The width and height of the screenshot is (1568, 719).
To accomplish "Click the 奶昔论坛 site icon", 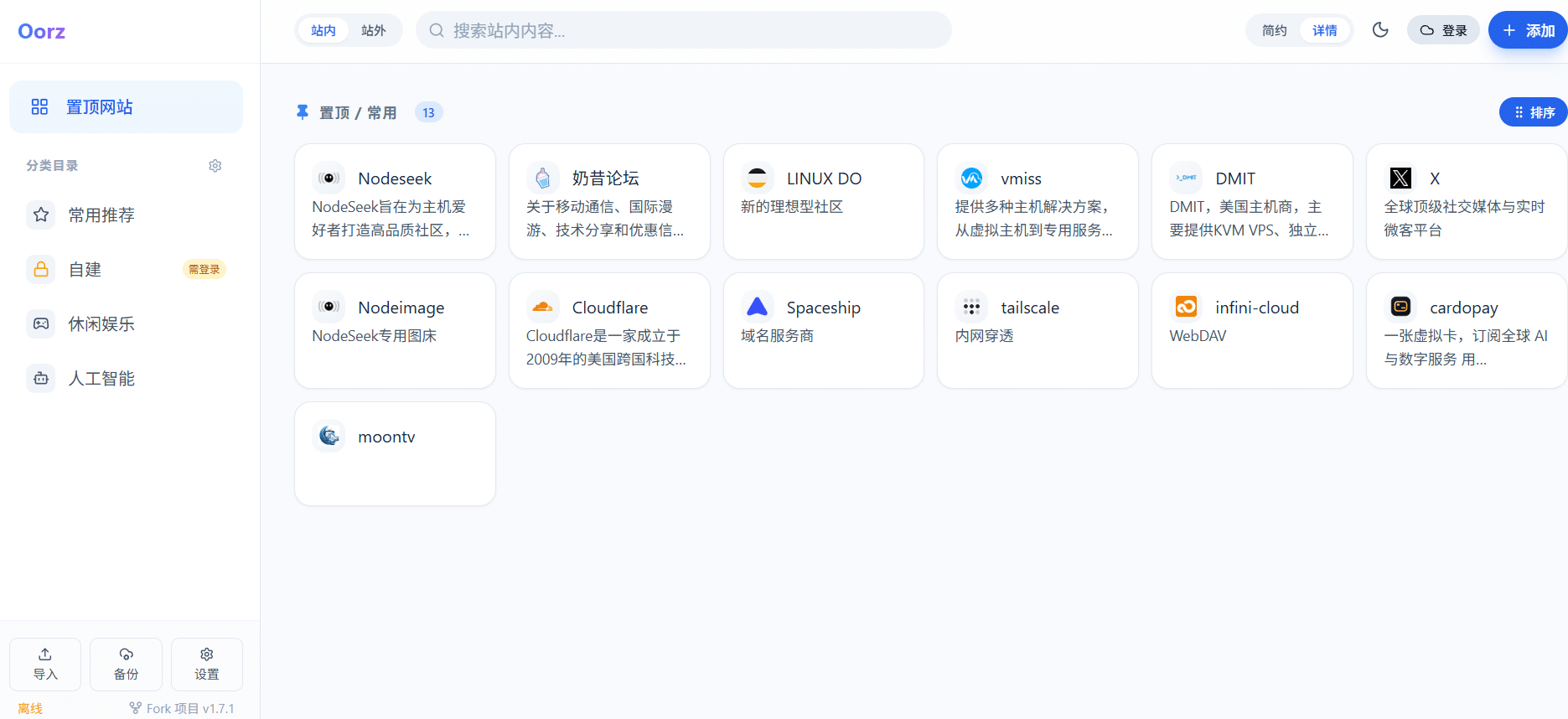I will pos(543,178).
